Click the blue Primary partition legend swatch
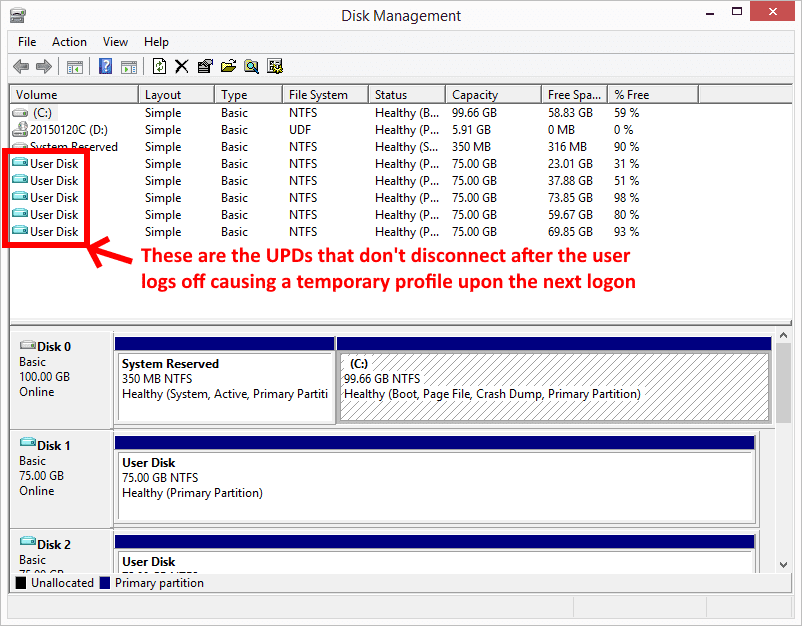The image size is (802, 626). (x=105, y=583)
